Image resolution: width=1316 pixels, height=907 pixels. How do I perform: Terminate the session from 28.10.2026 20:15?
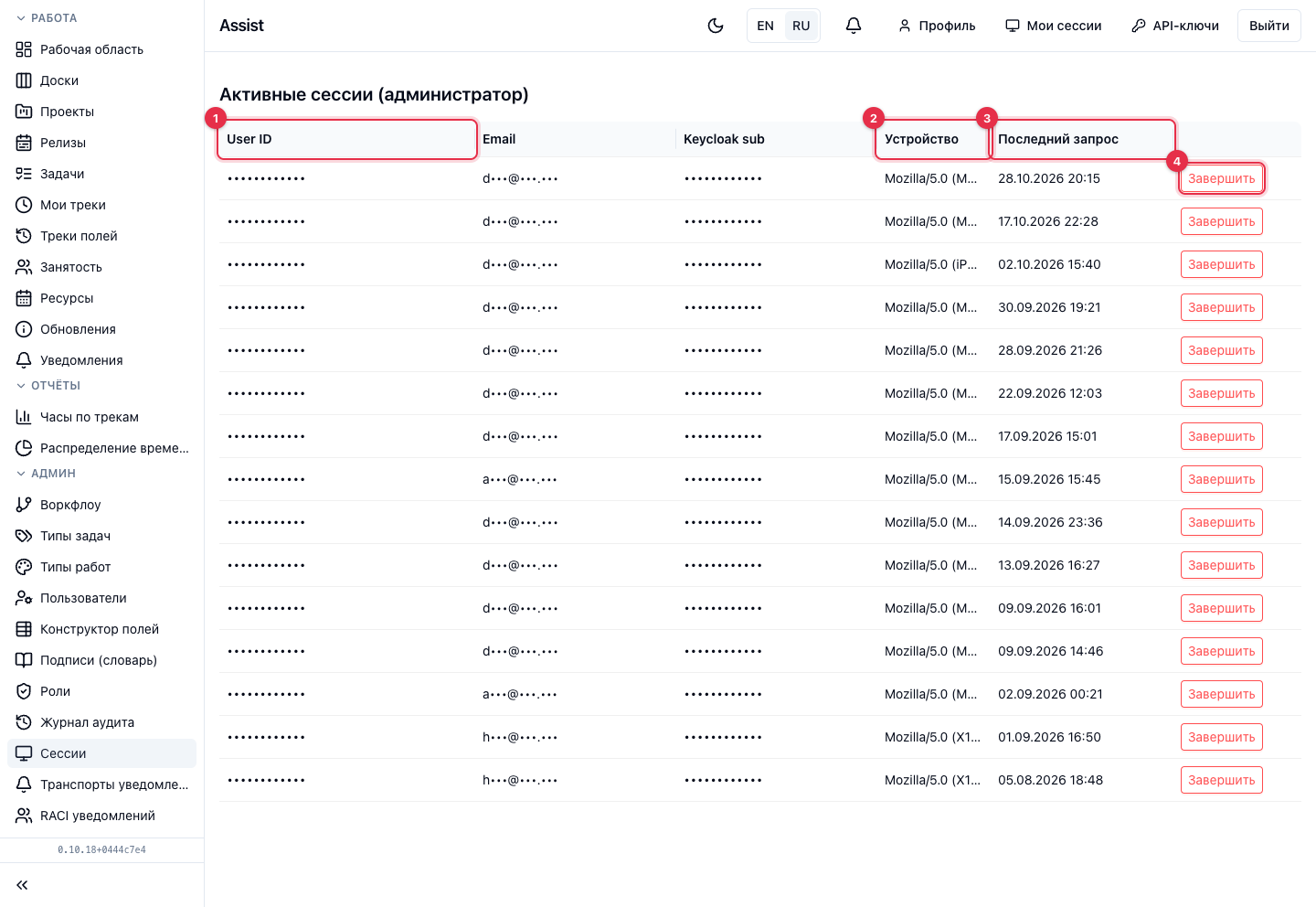tap(1222, 178)
